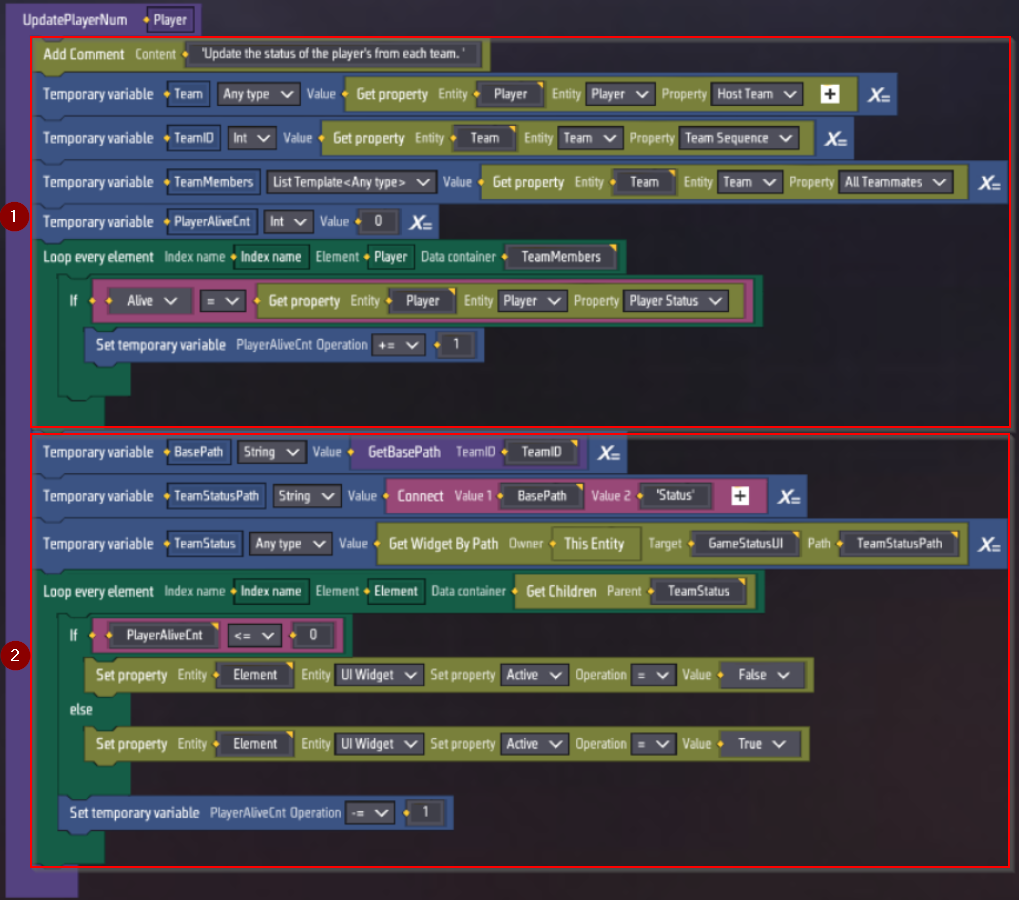The height and width of the screenshot is (900, 1019).
Task: Open the Host Team property dropdown
Action: pyautogui.click(x=758, y=94)
